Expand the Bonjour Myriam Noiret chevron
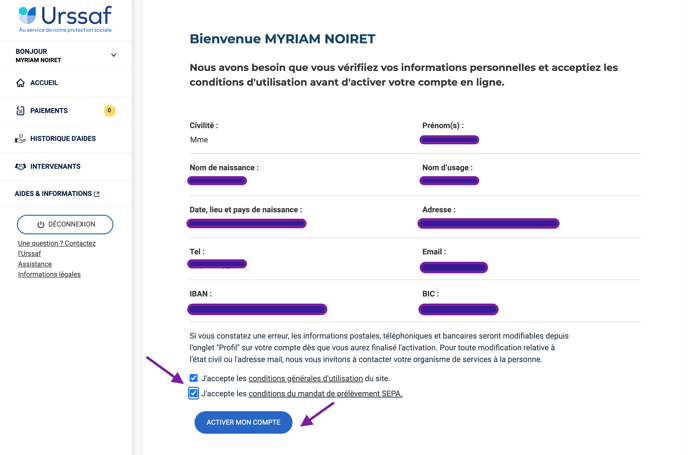Viewport: 688px width, 455px height. pyautogui.click(x=113, y=55)
